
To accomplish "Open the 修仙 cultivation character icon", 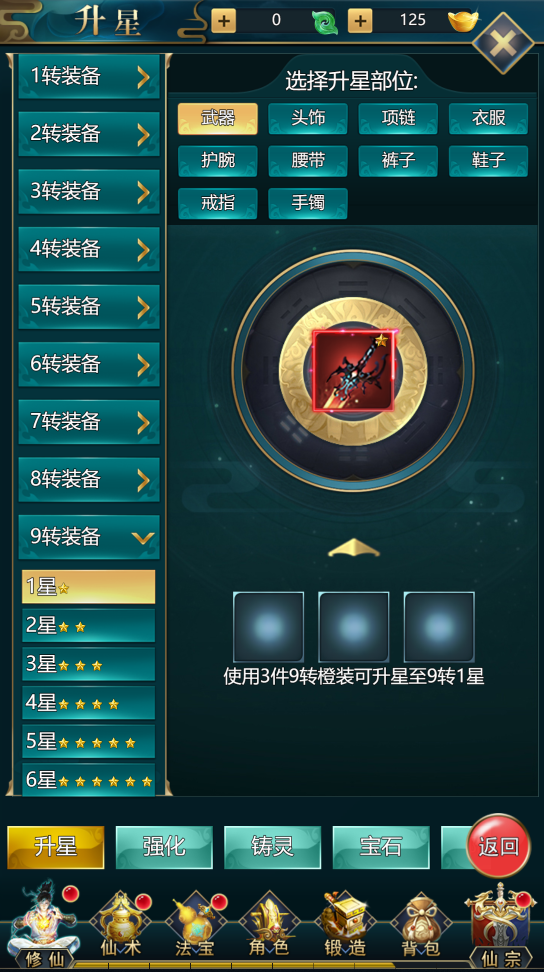I will pos(45,924).
